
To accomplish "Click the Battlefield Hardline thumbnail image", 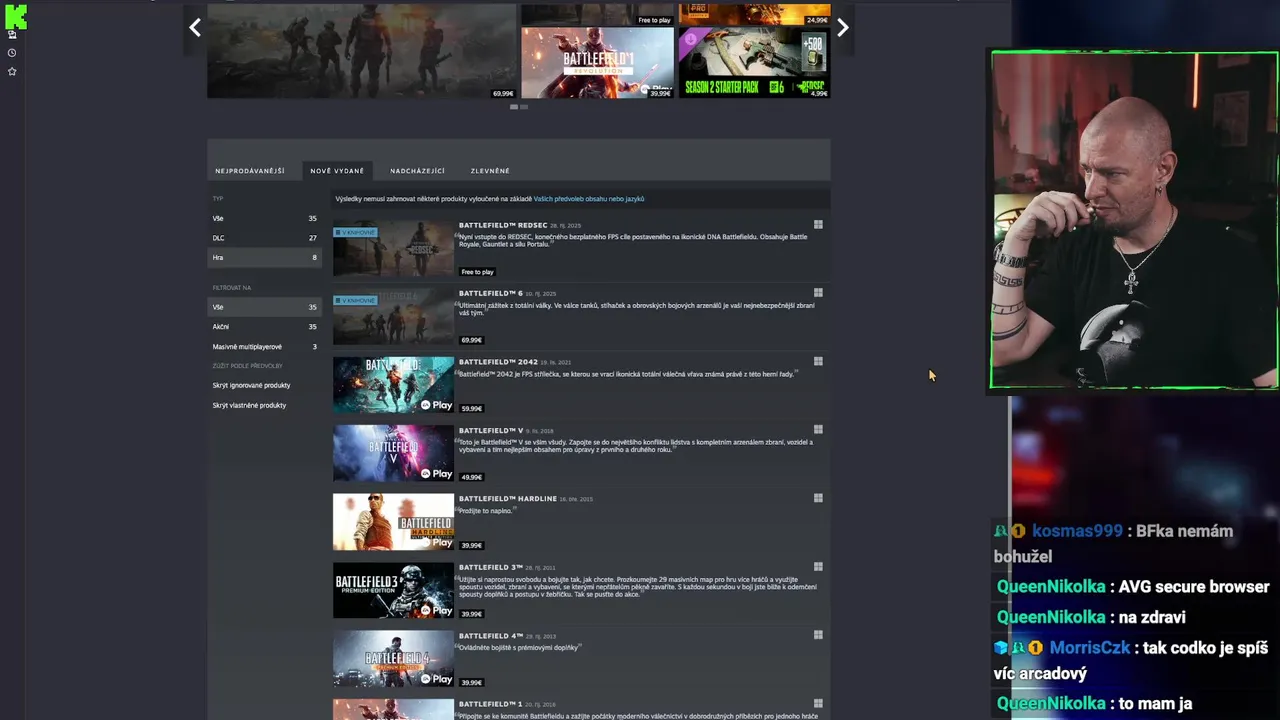I will click(x=393, y=522).
